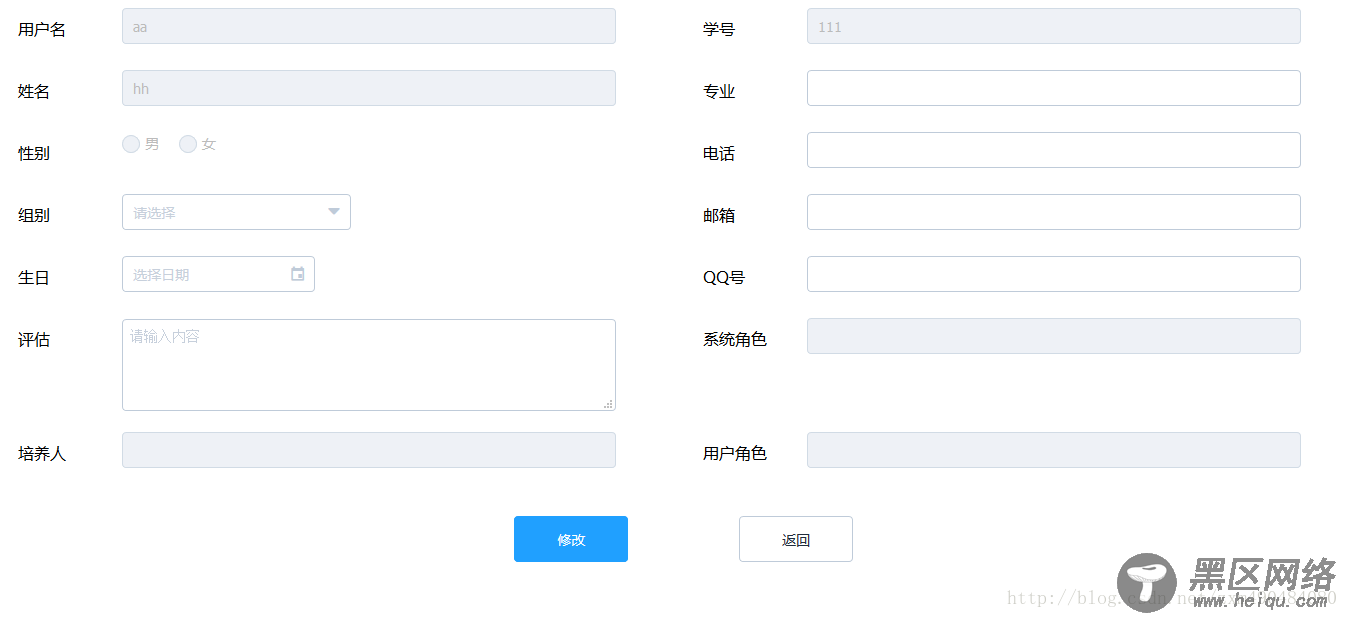Open the 选择日期 birthday picker field

pos(218,274)
